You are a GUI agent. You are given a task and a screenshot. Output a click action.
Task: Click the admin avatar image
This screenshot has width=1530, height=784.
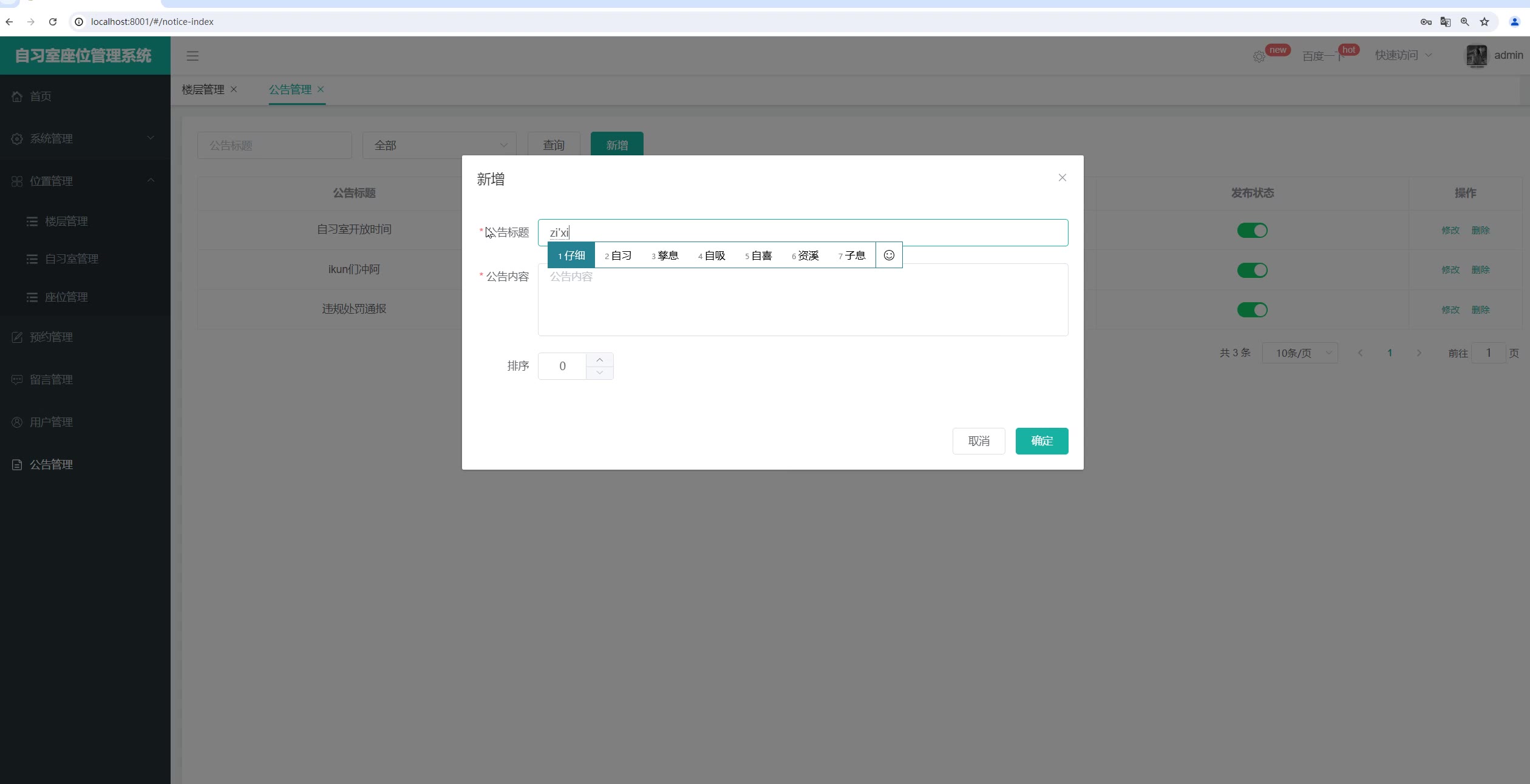[x=1477, y=56]
